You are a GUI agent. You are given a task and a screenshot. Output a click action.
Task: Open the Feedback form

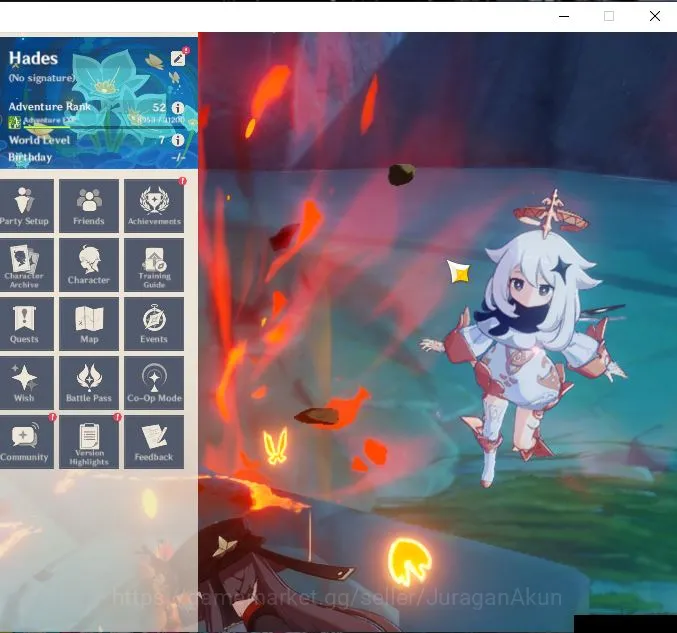click(x=154, y=442)
